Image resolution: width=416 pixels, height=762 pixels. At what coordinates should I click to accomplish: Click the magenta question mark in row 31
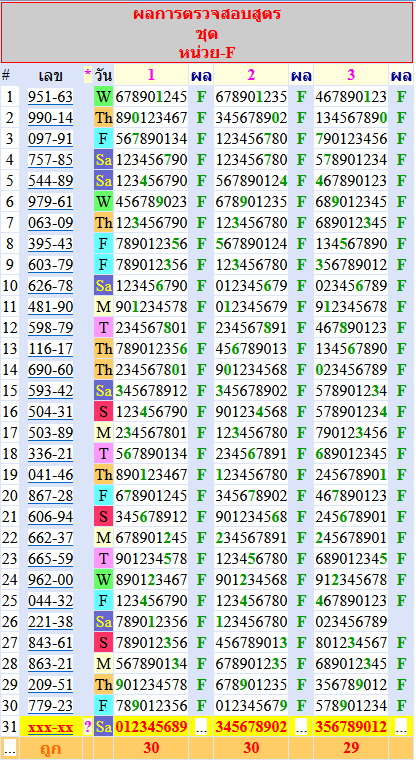pos(88,727)
